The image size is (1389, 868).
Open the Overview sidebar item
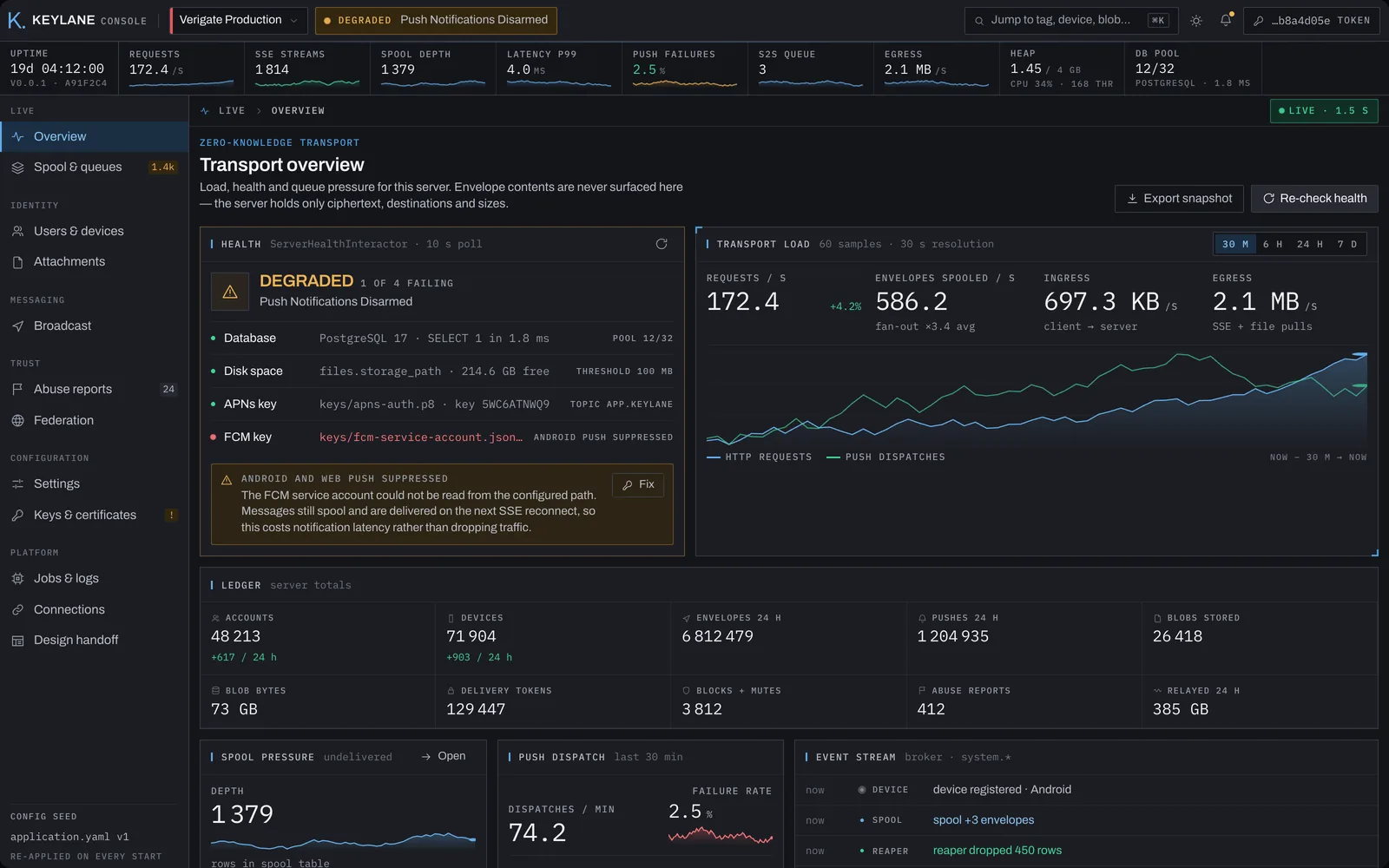click(x=95, y=136)
